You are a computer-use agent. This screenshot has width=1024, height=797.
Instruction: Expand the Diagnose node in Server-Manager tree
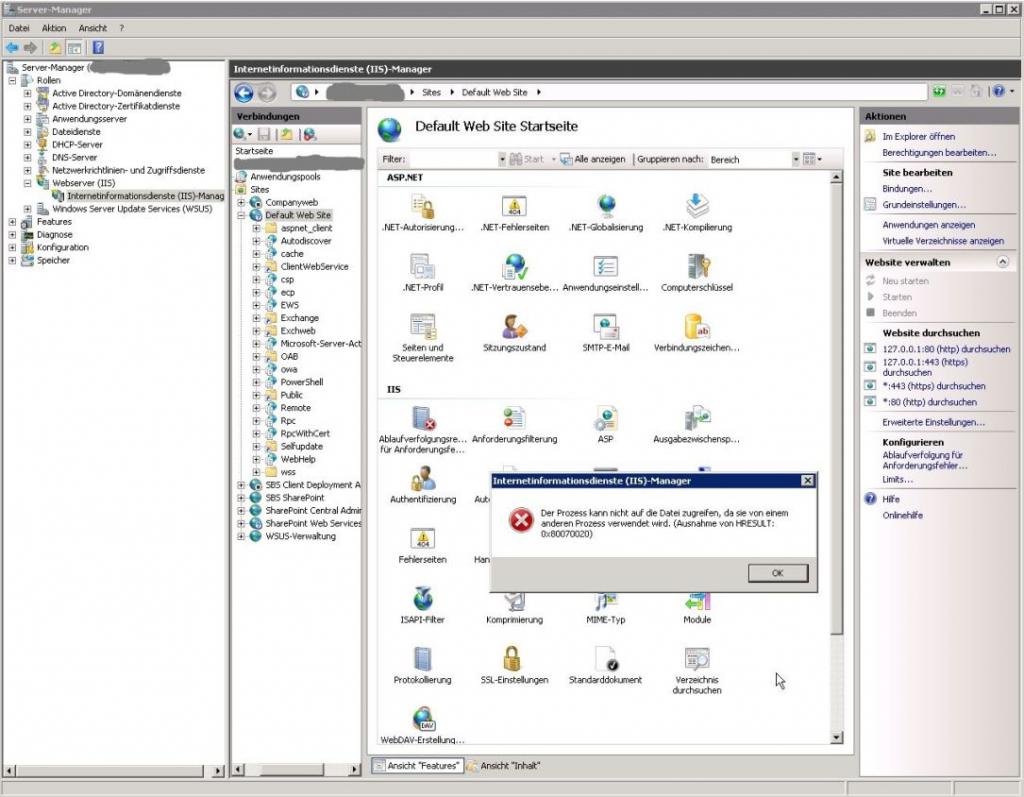coord(12,235)
